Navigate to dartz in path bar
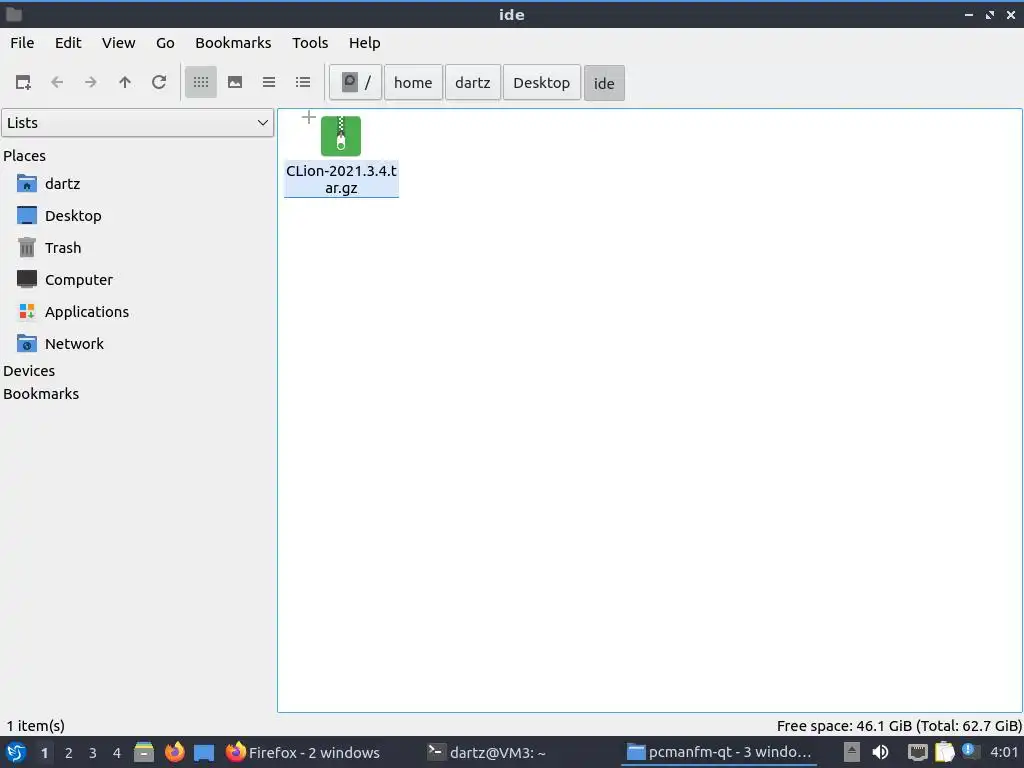This screenshot has height=768, width=1024. click(473, 82)
